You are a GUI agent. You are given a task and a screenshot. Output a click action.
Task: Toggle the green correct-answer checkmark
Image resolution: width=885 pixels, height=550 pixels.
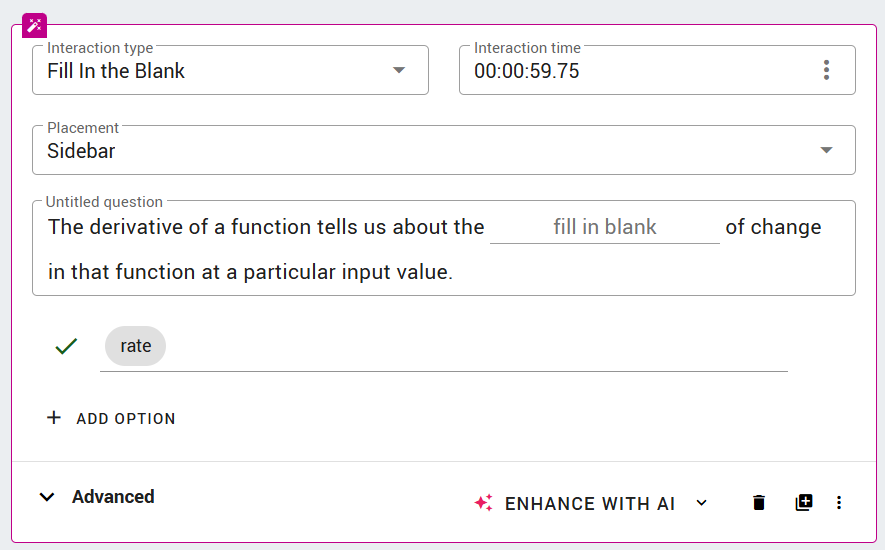coord(66,346)
